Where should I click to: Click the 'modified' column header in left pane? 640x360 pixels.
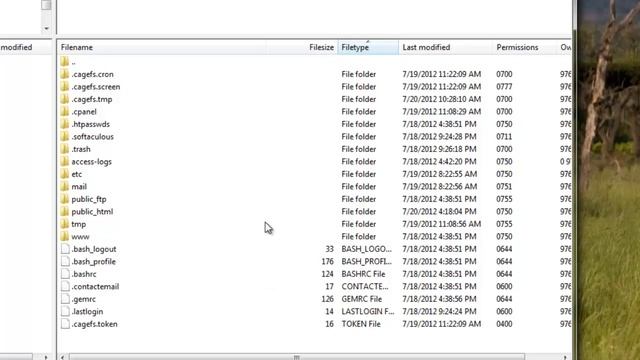tap(16, 47)
